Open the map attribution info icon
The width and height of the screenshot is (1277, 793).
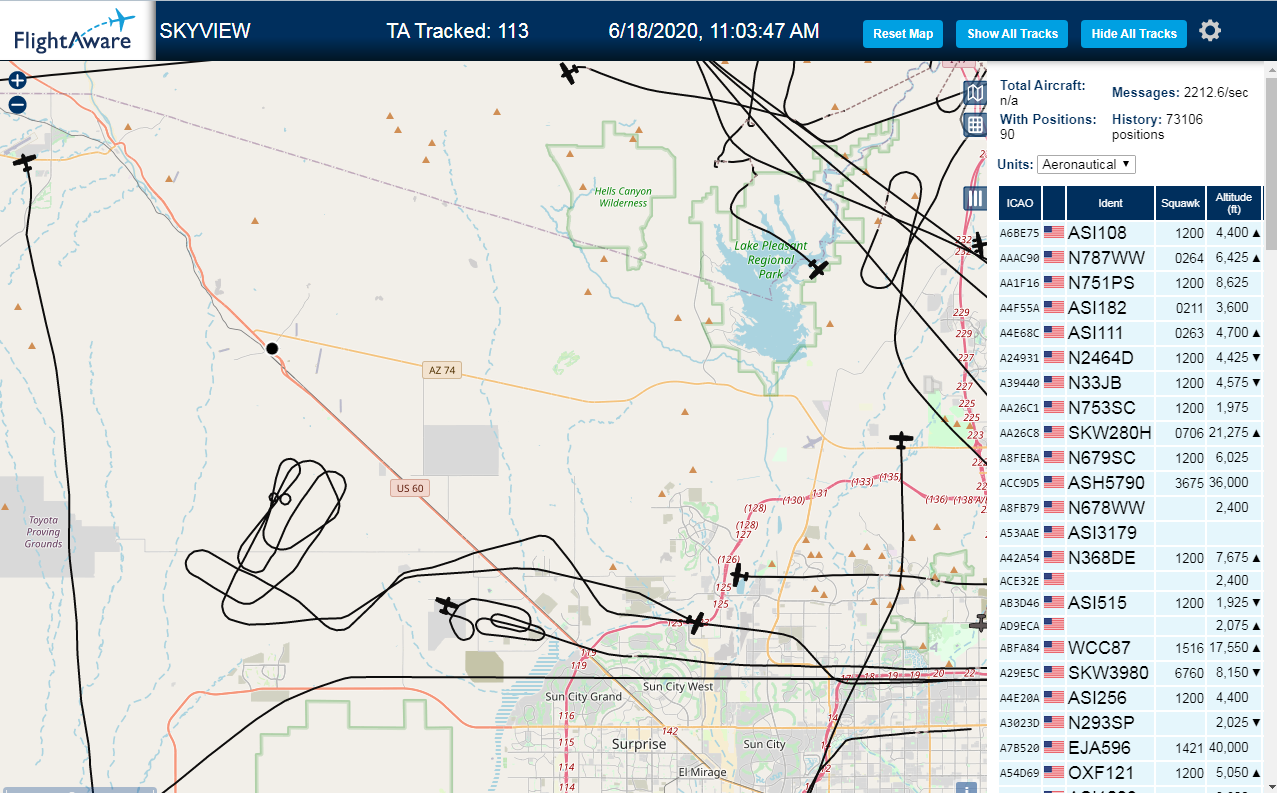pyautogui.click(x=966, y=788)
